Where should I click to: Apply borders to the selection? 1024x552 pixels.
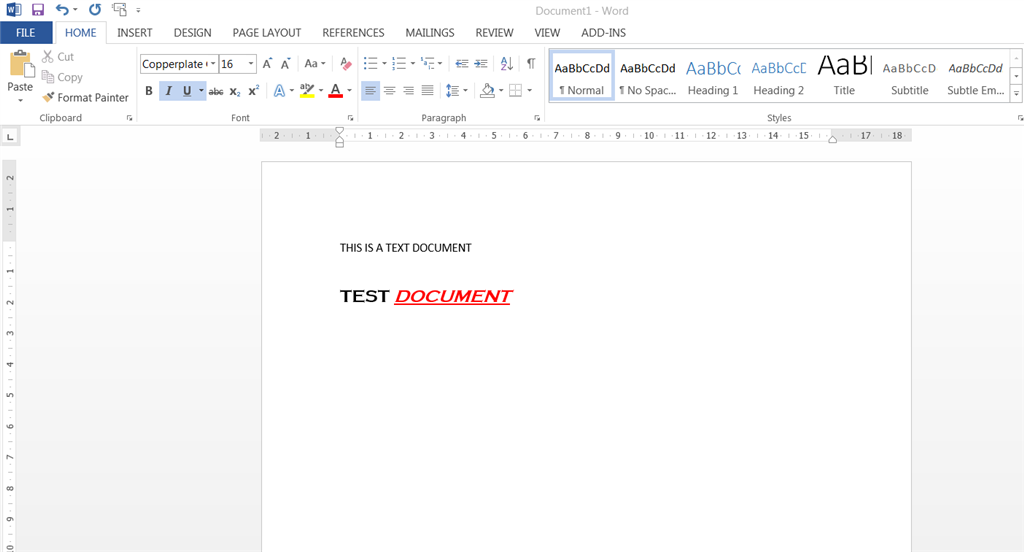click(x=515, y=91)
